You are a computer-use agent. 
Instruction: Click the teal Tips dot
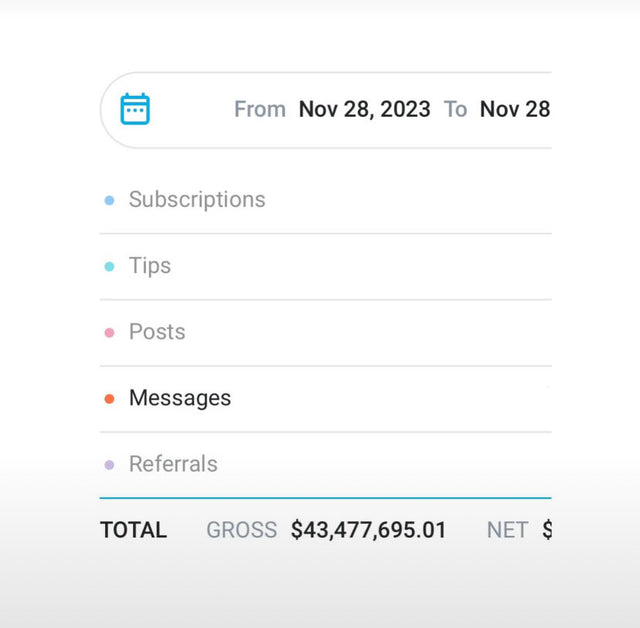coord(109,266)
